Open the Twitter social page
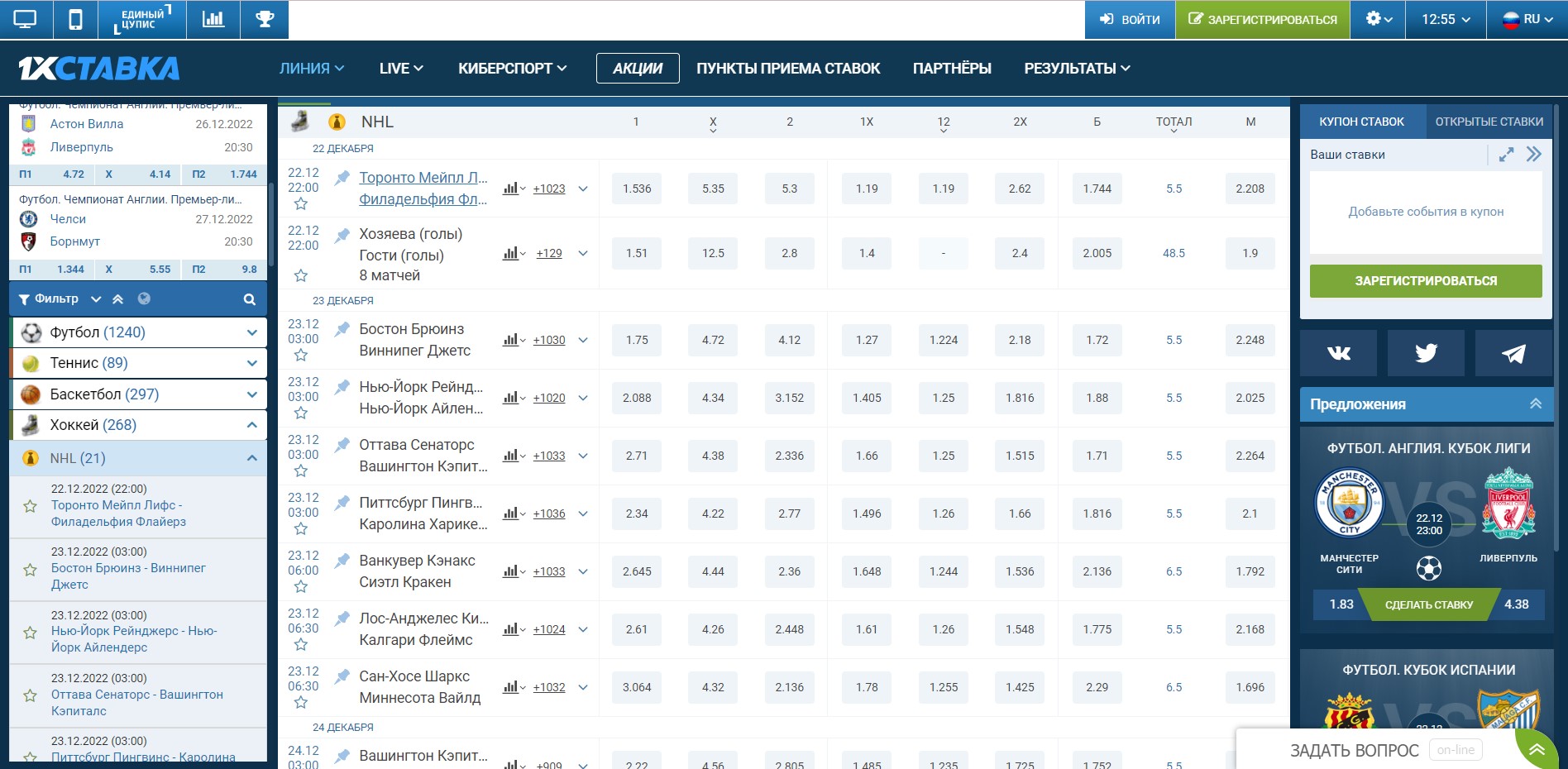This screenshot has height=769, width=1568. [x=1426, y=353]
